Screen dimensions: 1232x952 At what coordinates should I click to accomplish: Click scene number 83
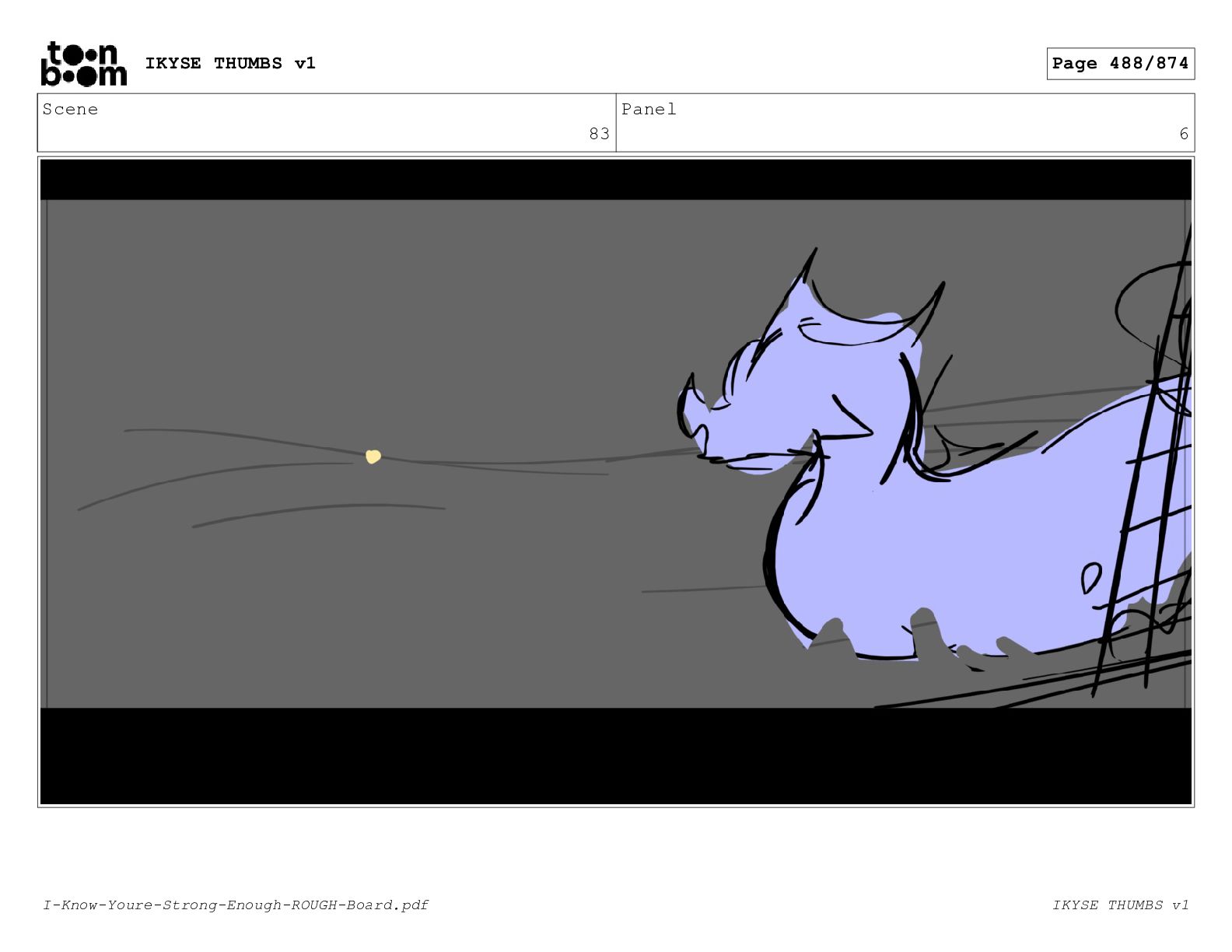599,134
